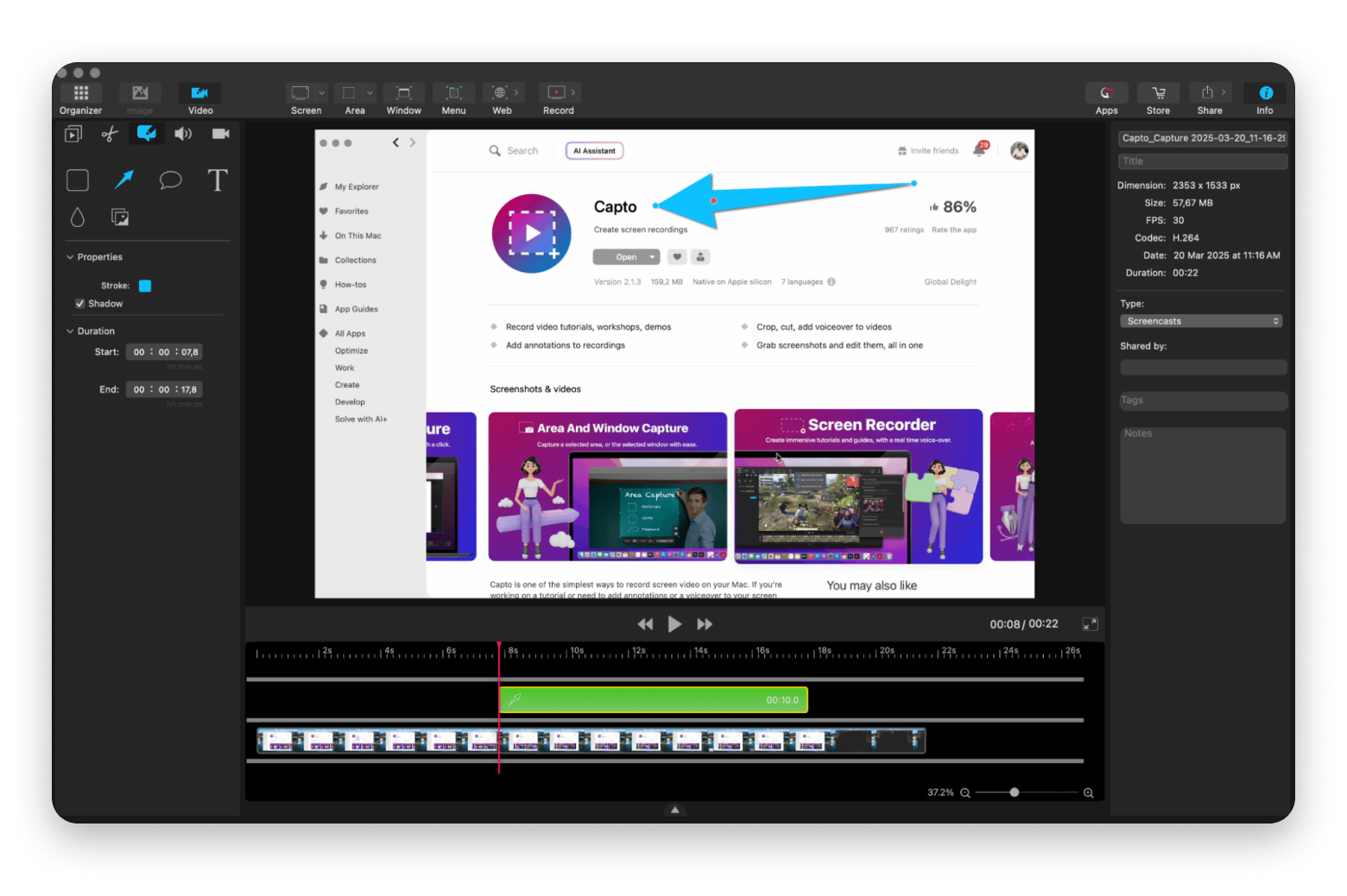Choose the speech bubble callout tool
This screenshot has height=896, width=1347.
pyautogui.click(x=170, y=180)
